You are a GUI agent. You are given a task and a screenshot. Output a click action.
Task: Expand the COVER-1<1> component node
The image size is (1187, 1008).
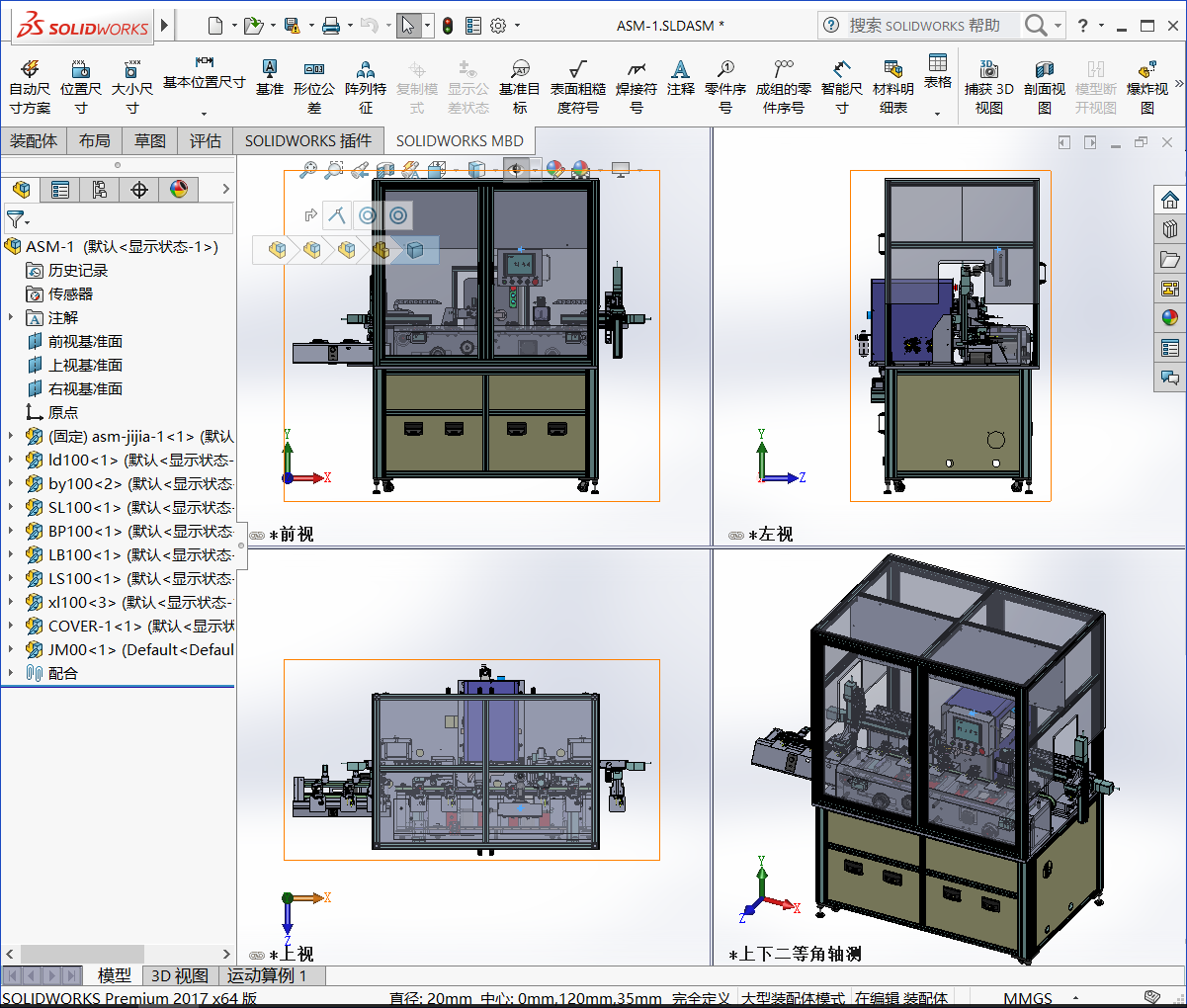click(x=11, y=626)
